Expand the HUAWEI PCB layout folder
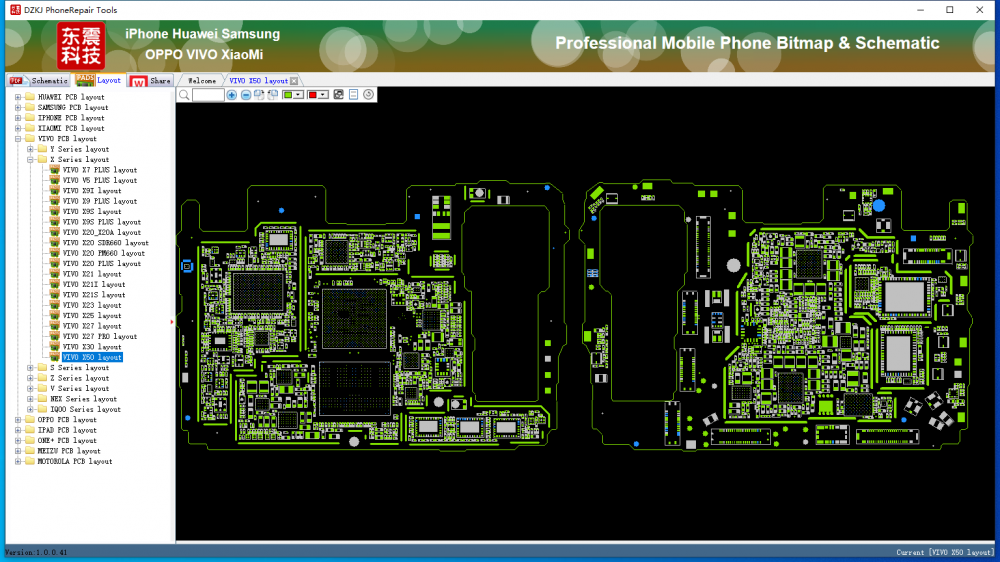 pos(17,97)
